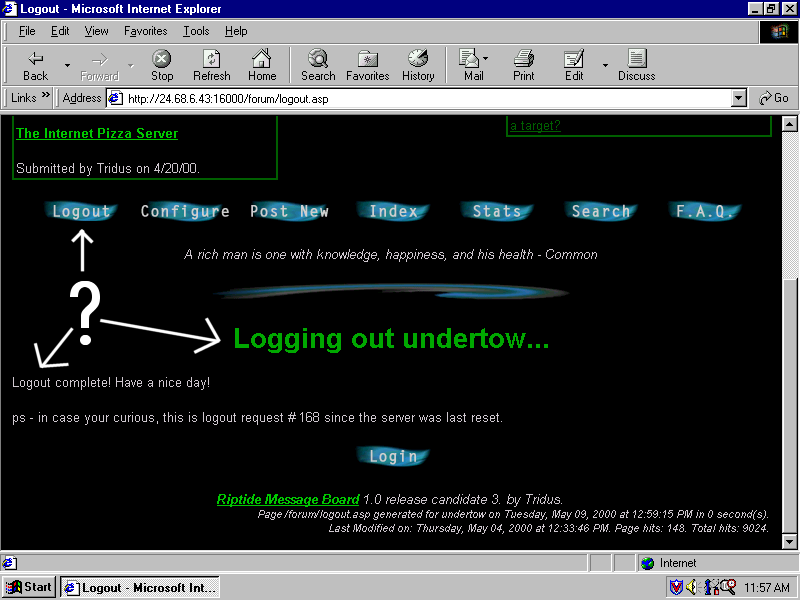Click the magnifier tray icon
The image size is (800, 600).
point(728,587)
